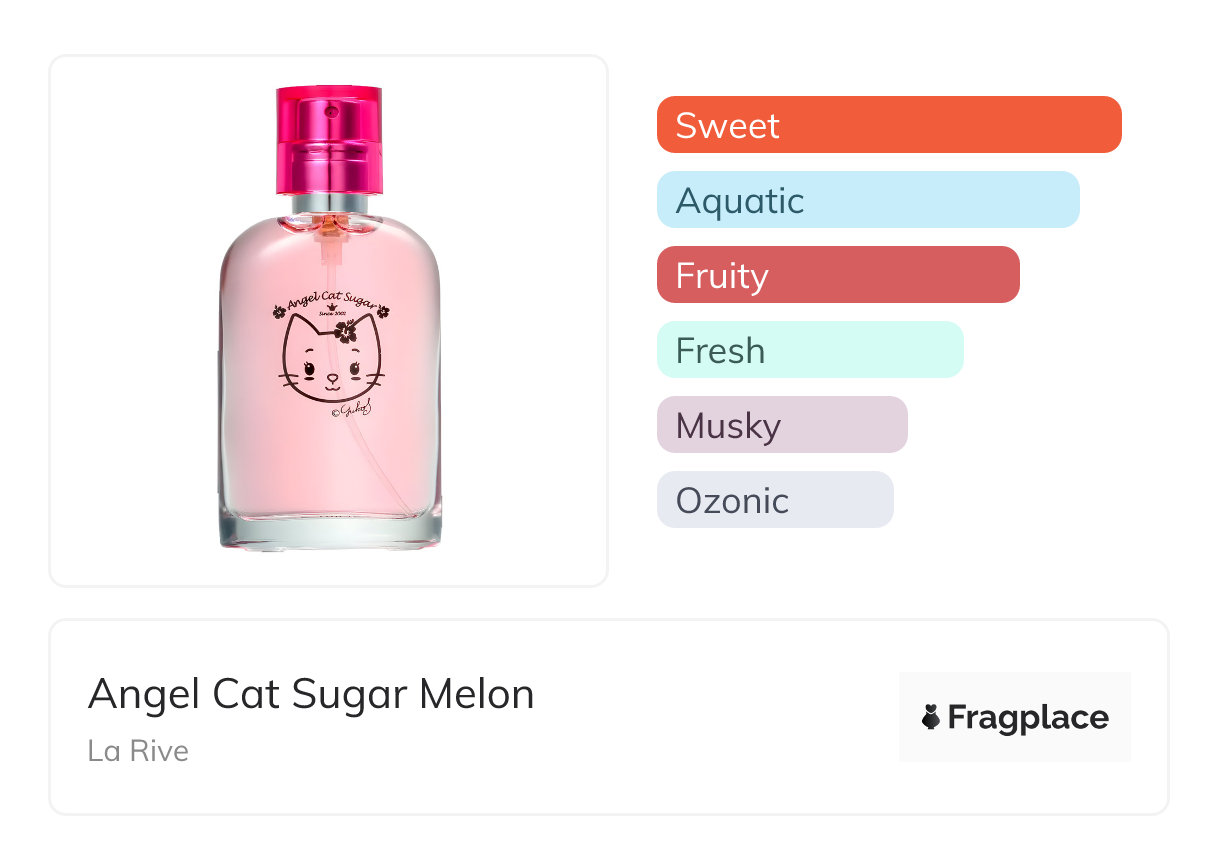The width and height of the screenshot is (1218, 864).
Task: Choose the Fruity accord bar
Action: click(837, 275)
